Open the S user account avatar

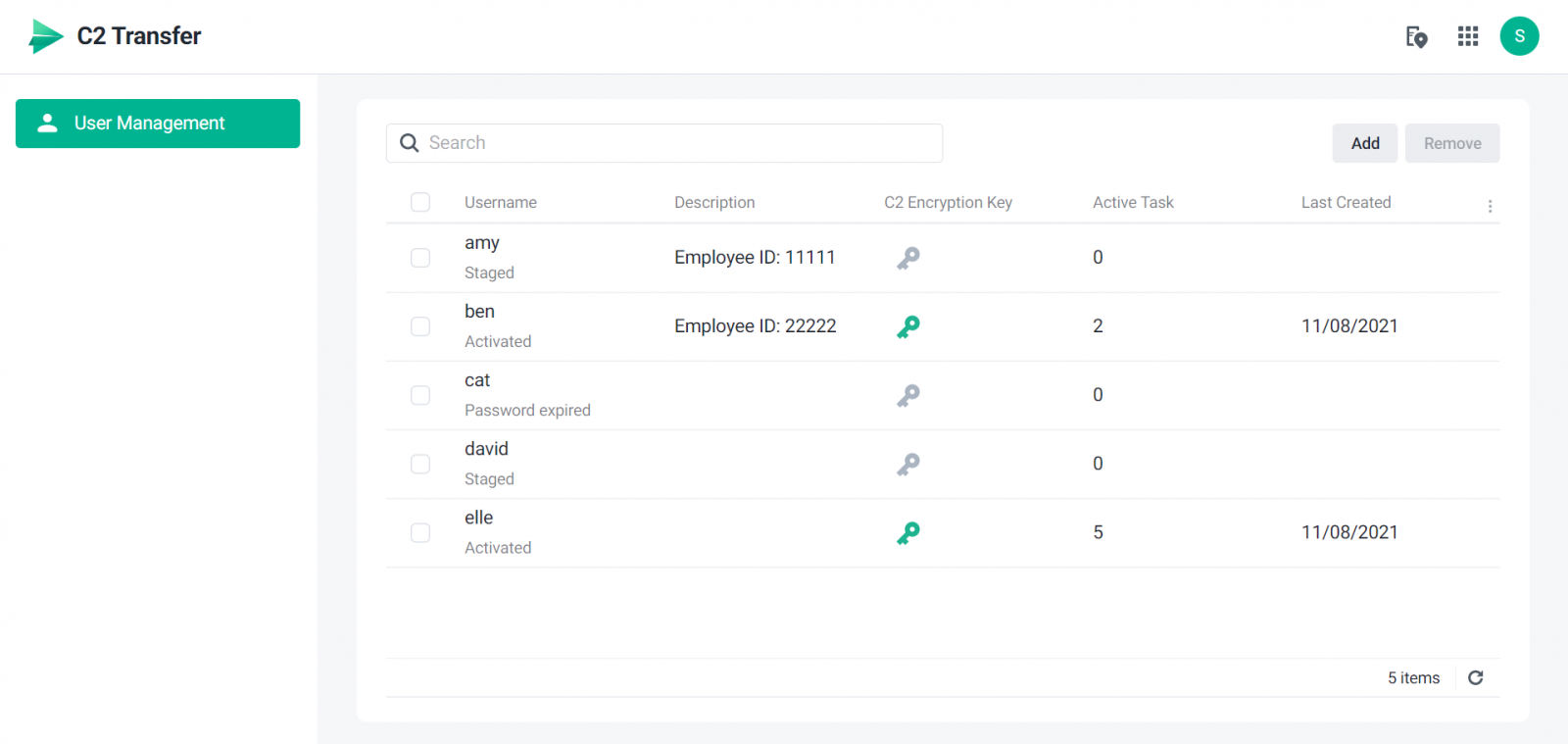[1519, 36]
